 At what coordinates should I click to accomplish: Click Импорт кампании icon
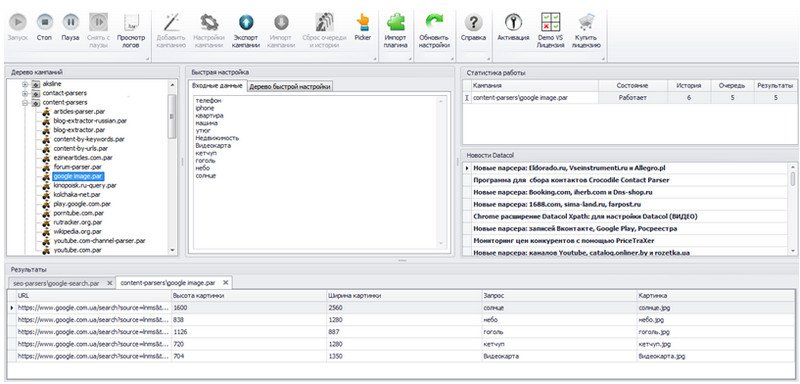(x=281, y=22)
